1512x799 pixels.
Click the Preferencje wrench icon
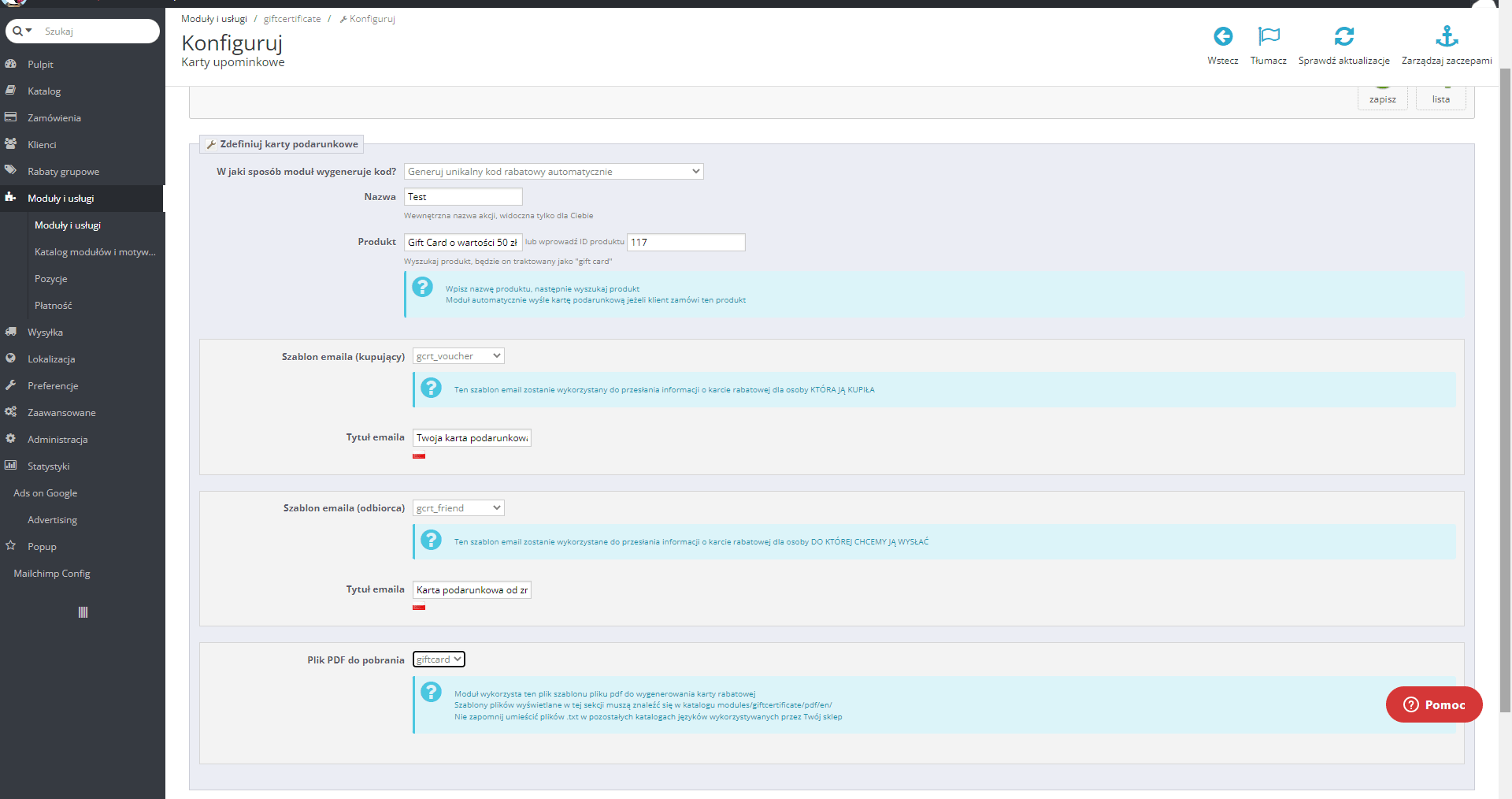point(11,385)
